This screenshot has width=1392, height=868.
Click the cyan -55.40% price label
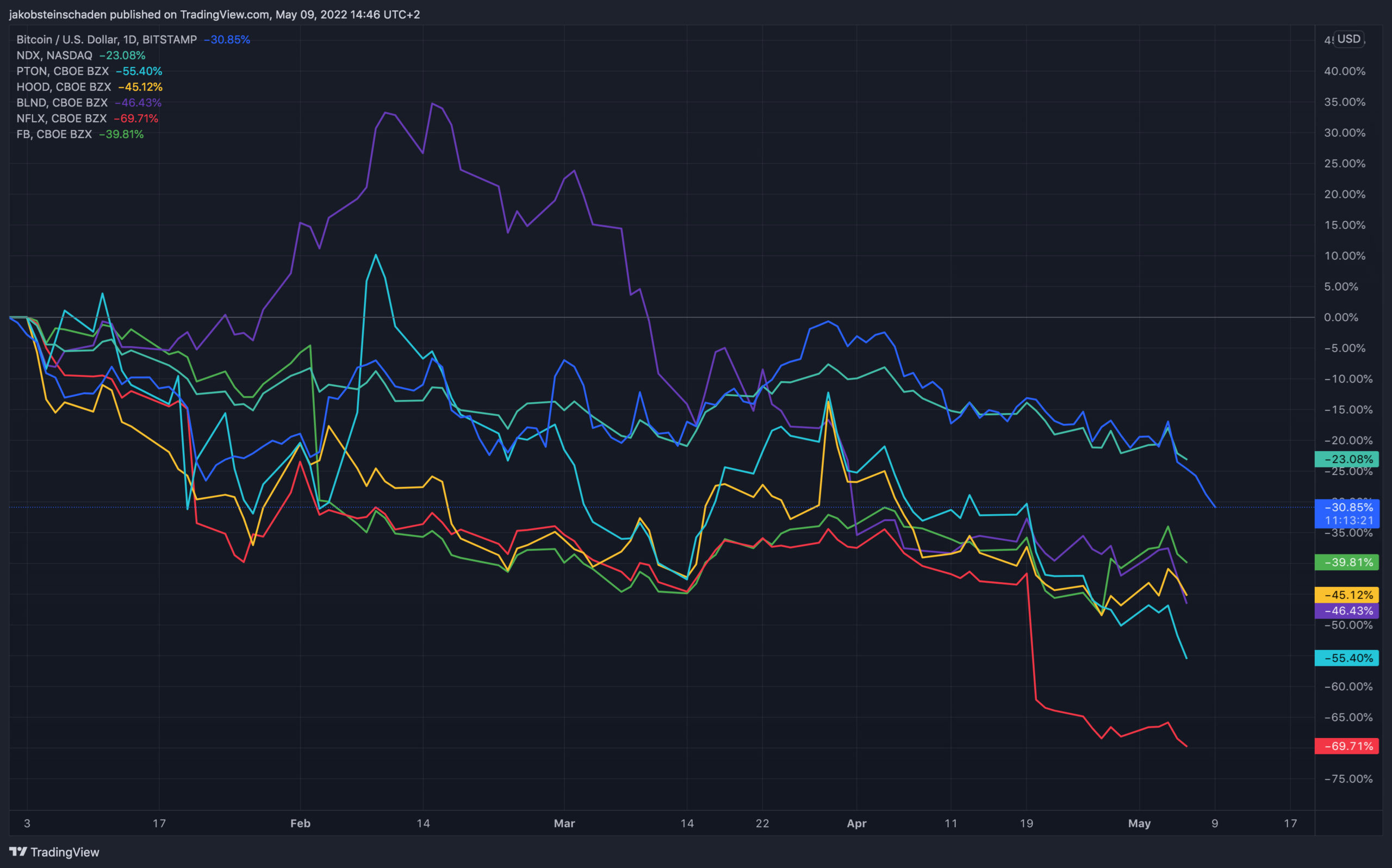(x=1347, y=658)
